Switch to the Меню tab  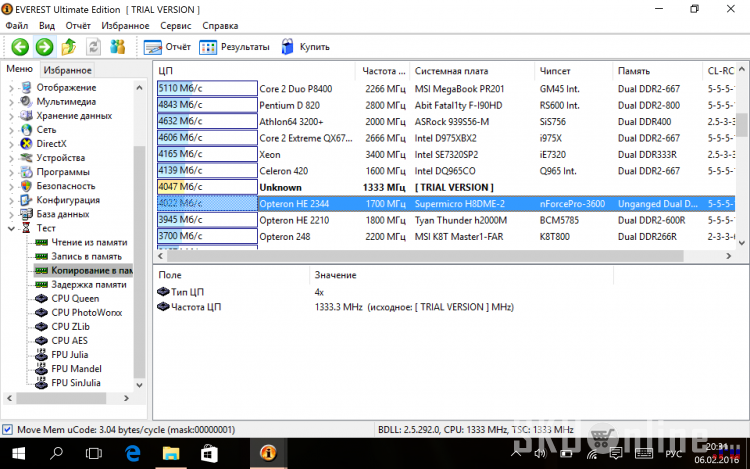click(19, 69)
